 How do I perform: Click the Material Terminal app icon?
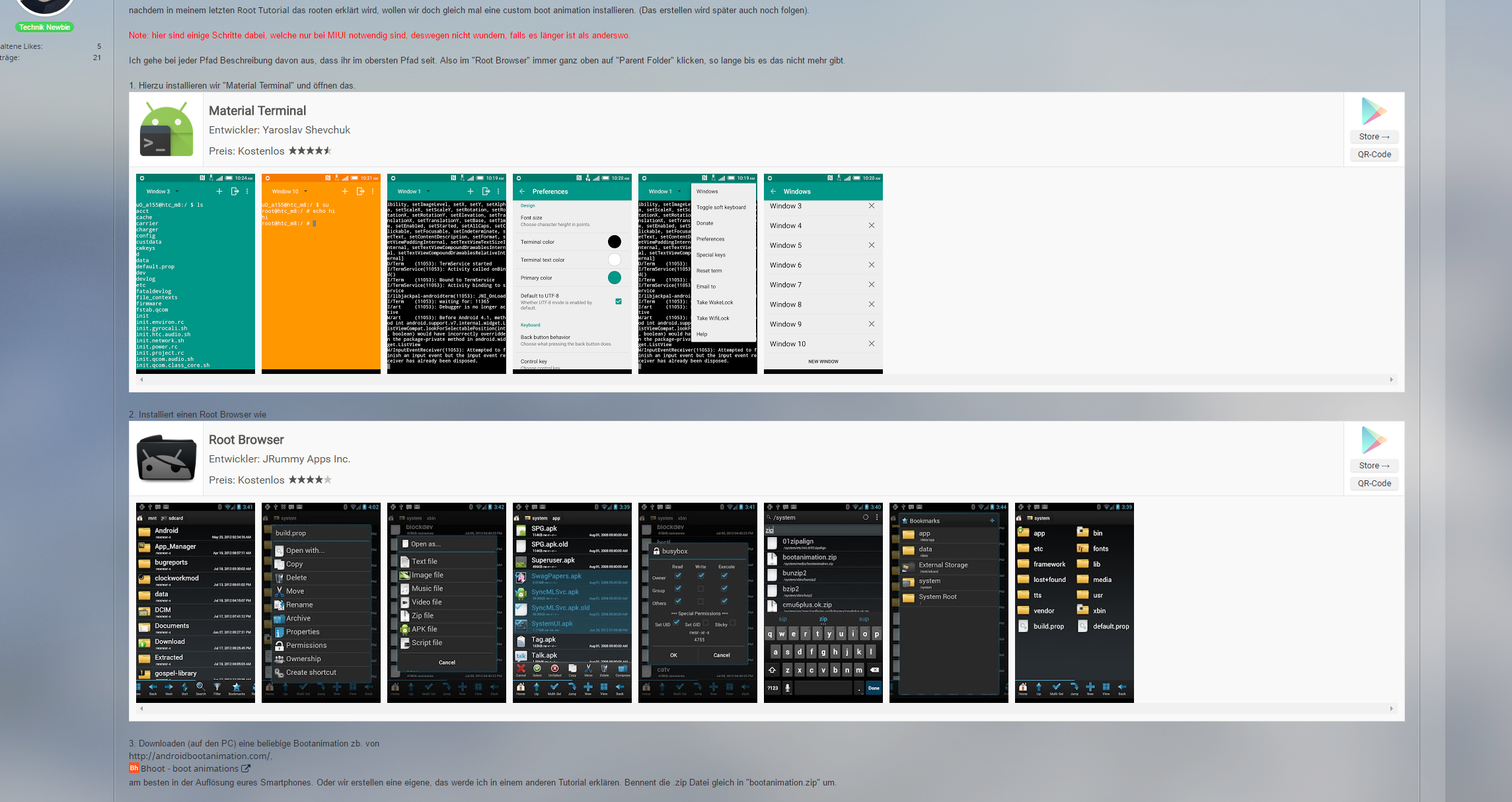(166, 129)
